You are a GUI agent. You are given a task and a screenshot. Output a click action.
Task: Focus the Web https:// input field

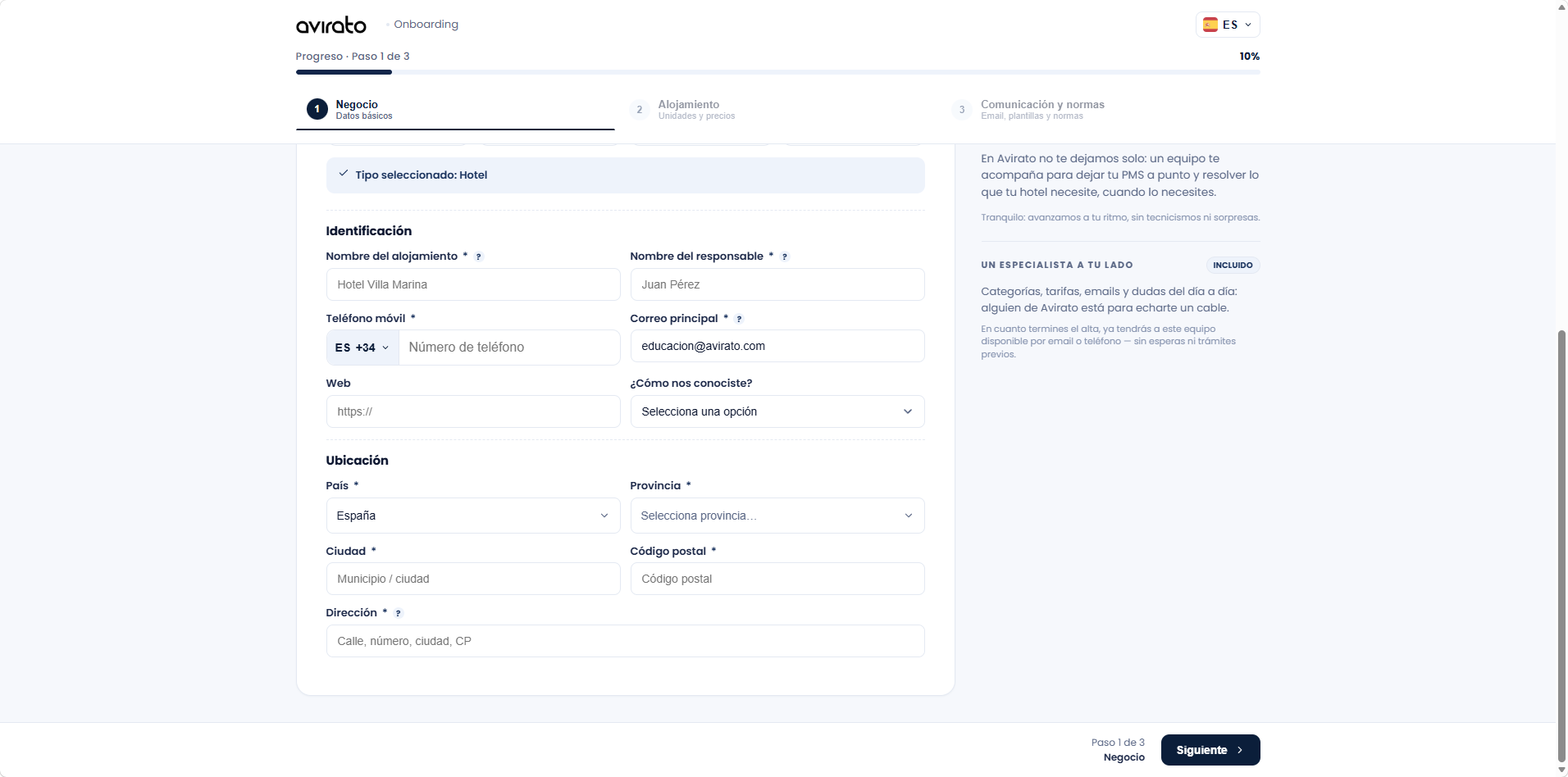coord(473,411)
